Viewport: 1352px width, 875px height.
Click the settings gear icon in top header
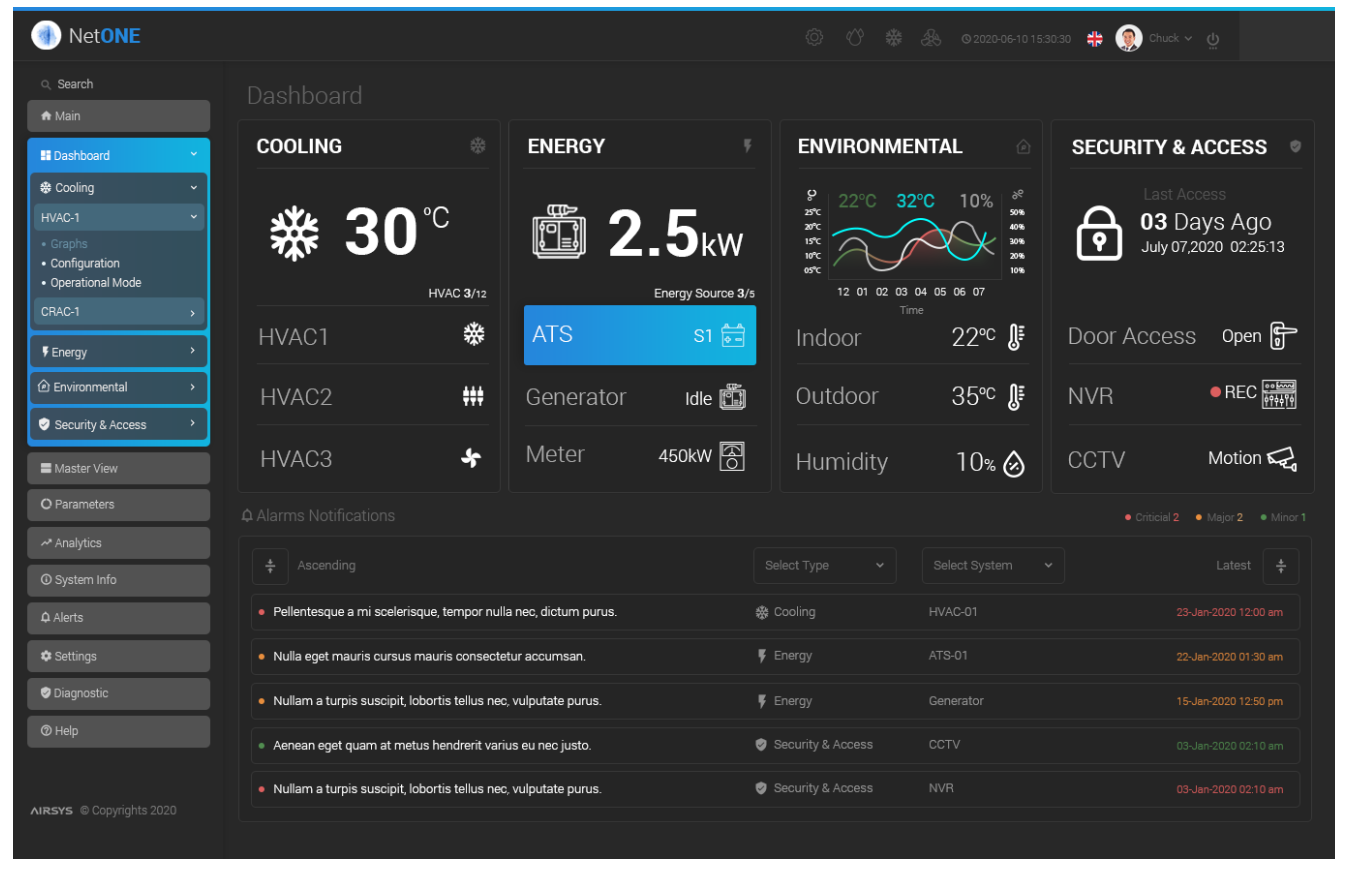814,37
